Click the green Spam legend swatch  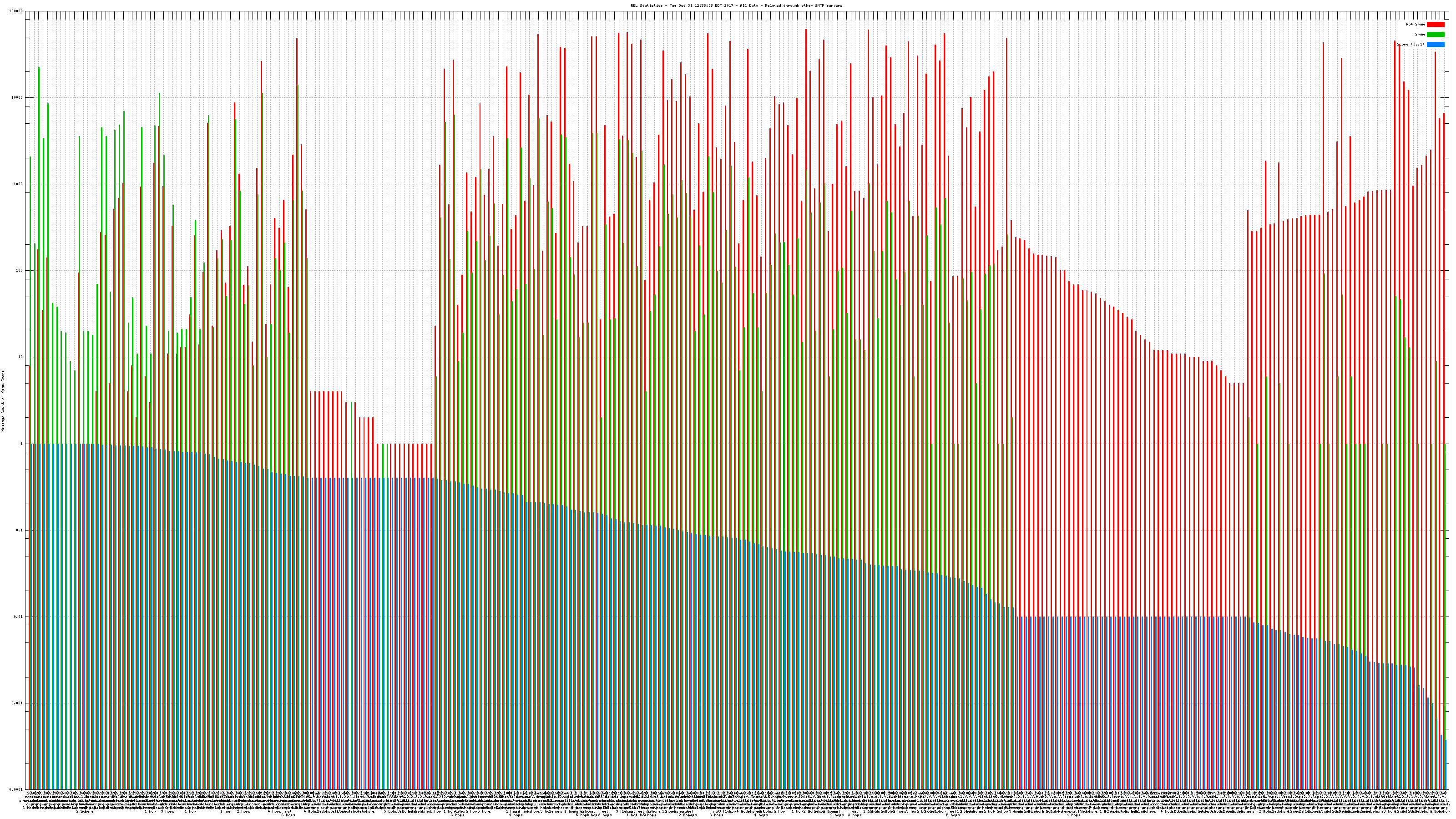(x=1435, y=35)
